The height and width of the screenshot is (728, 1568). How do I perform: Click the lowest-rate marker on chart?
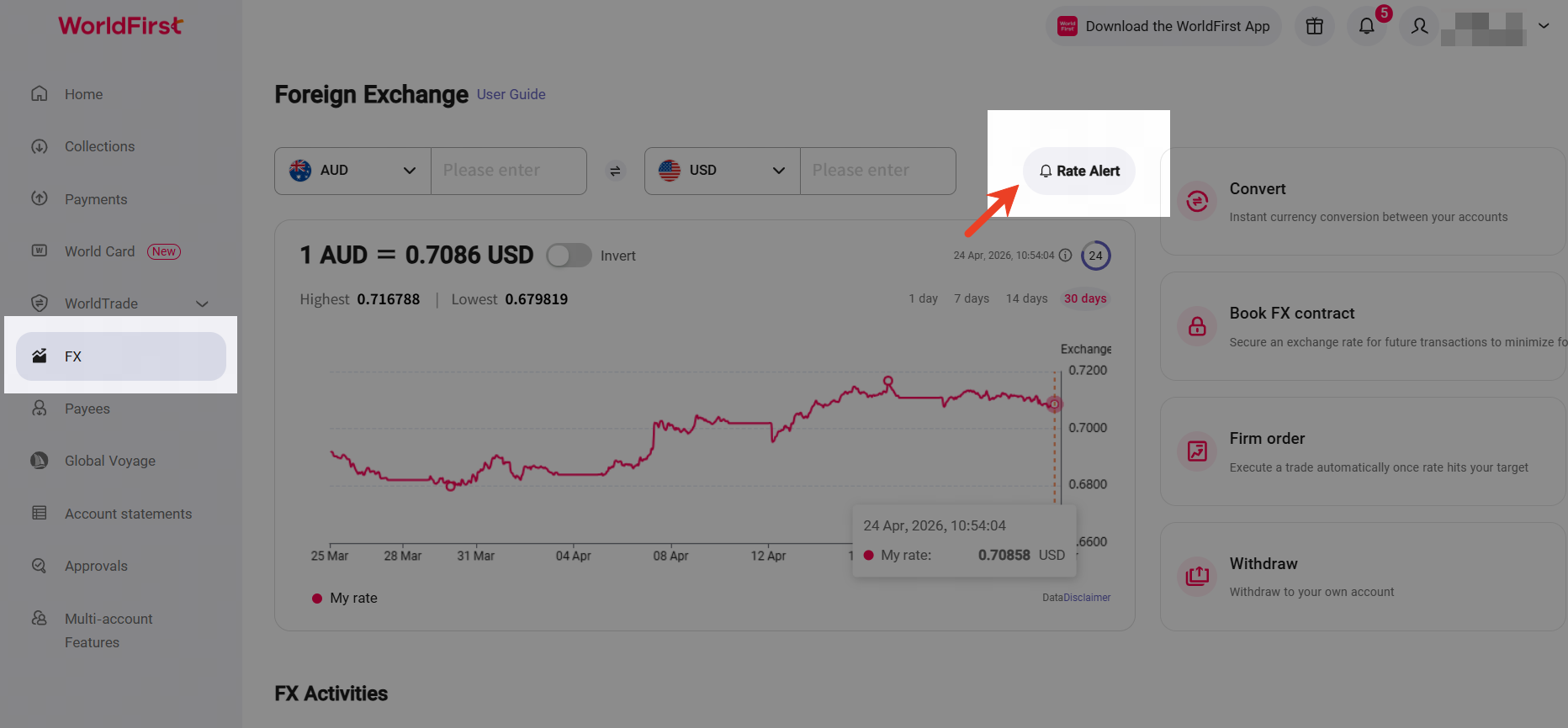[x=450, y=486]
